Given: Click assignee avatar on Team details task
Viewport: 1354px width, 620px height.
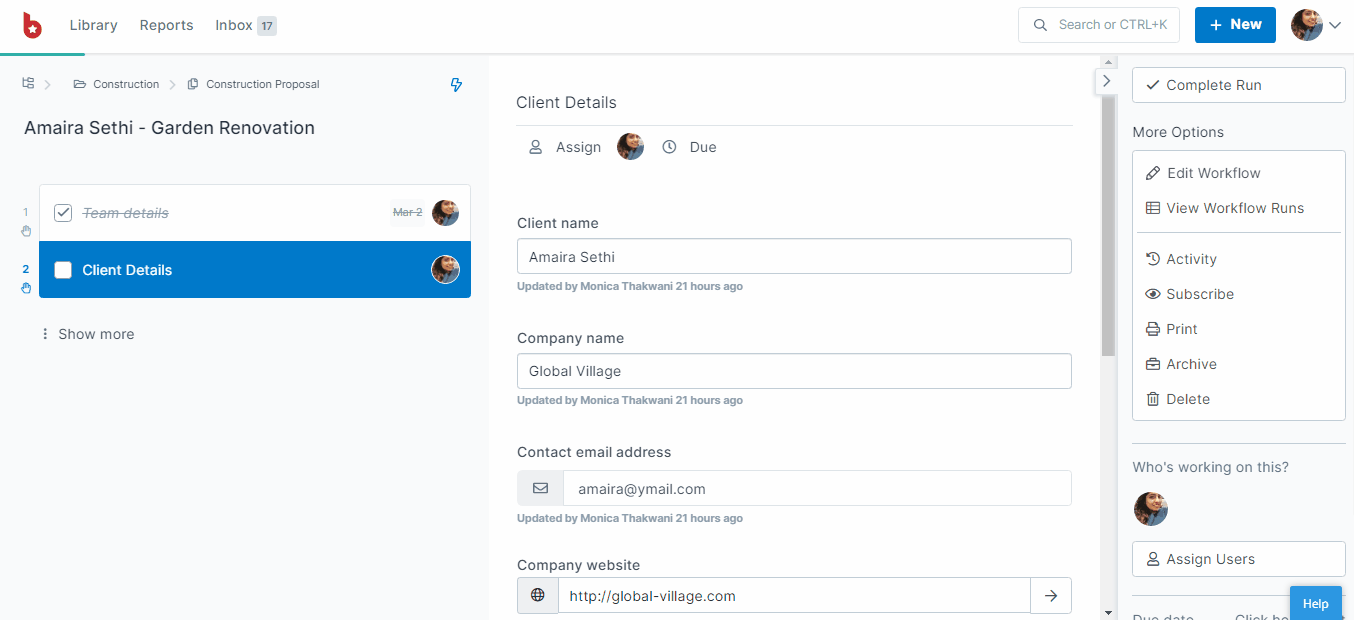Looking at the screenshot, I should coord(445,212).
